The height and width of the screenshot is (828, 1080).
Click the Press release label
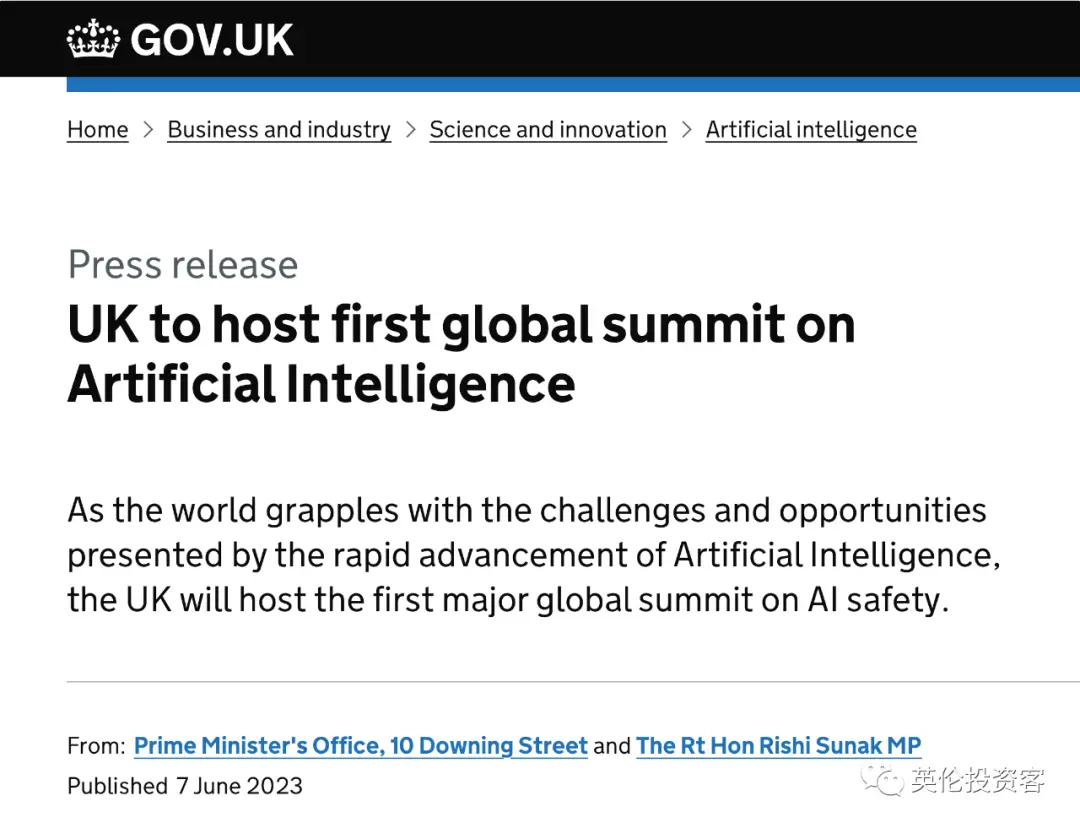[x=183, y=265]
